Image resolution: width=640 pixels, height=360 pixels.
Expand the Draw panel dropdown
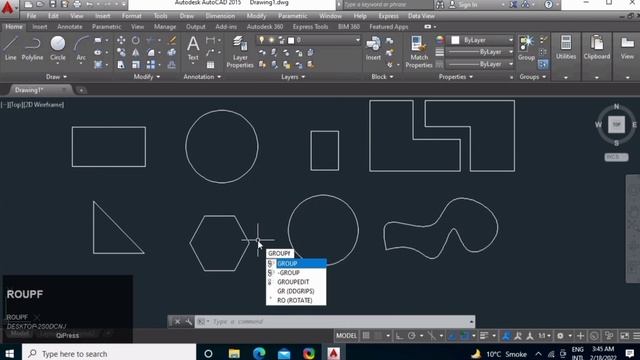(56, 77)
